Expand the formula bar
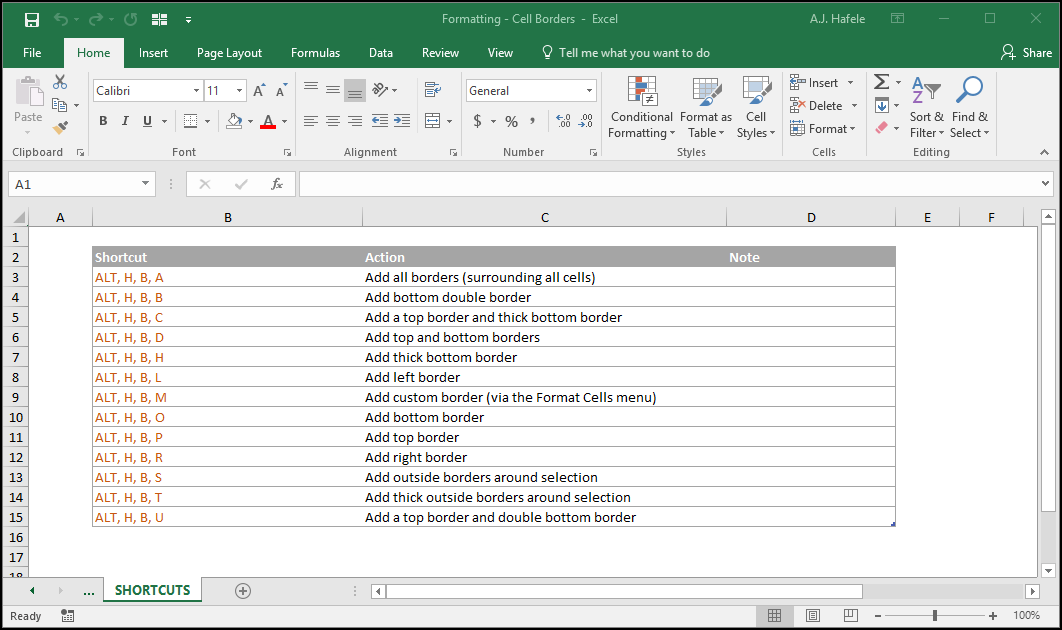The height and width of the screenshot is (630, 1062). 1045,184
